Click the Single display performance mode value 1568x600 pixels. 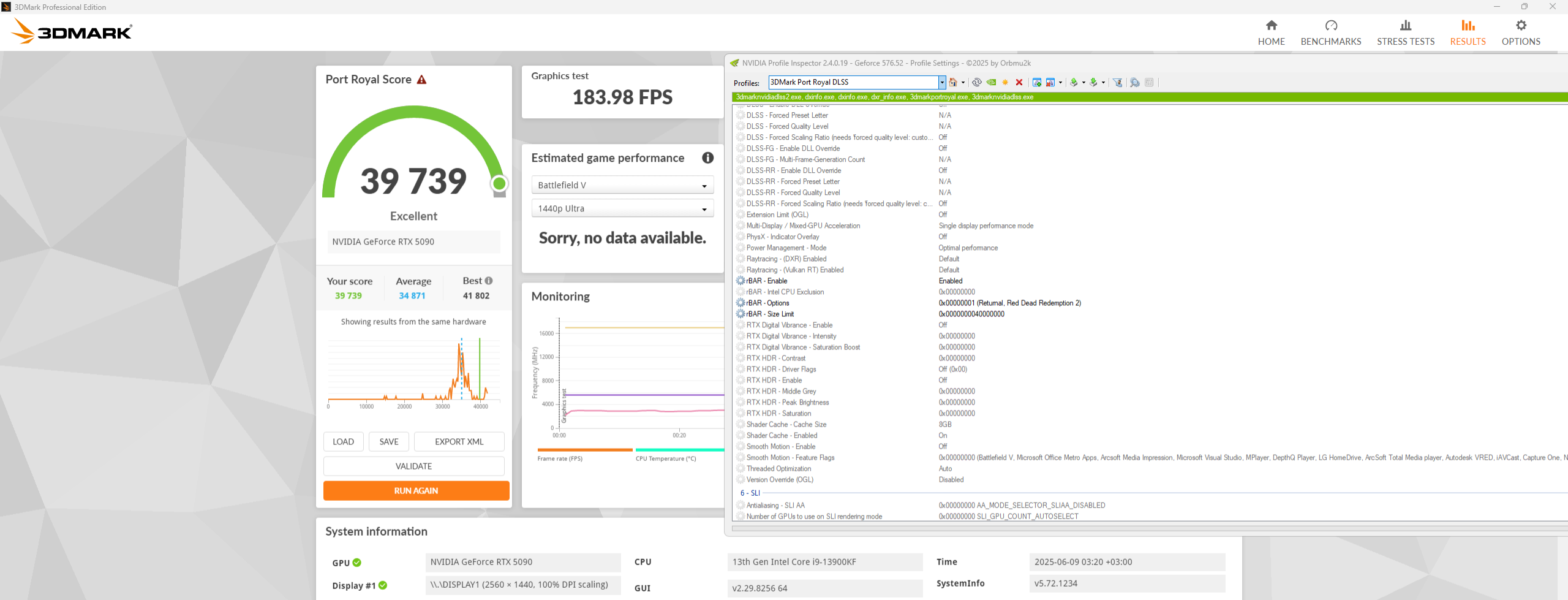pyautogui.click(x=986, y=226)
